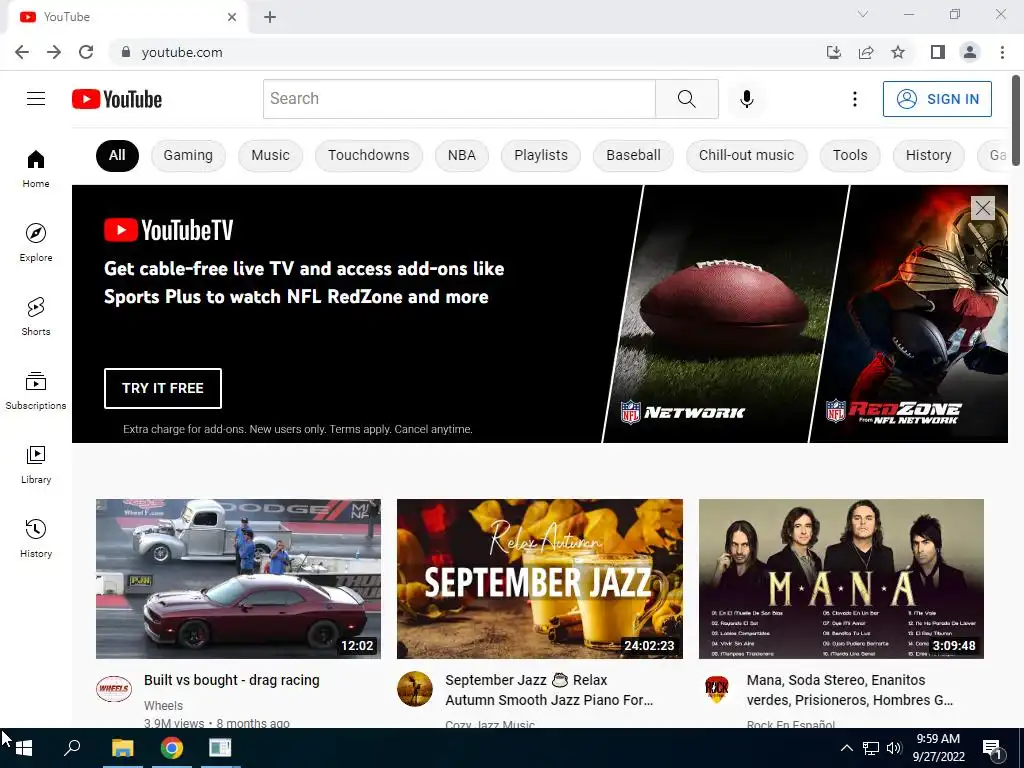Select the Playlists filter chip
1024x768 pixels.
click(x=541, y=155)
